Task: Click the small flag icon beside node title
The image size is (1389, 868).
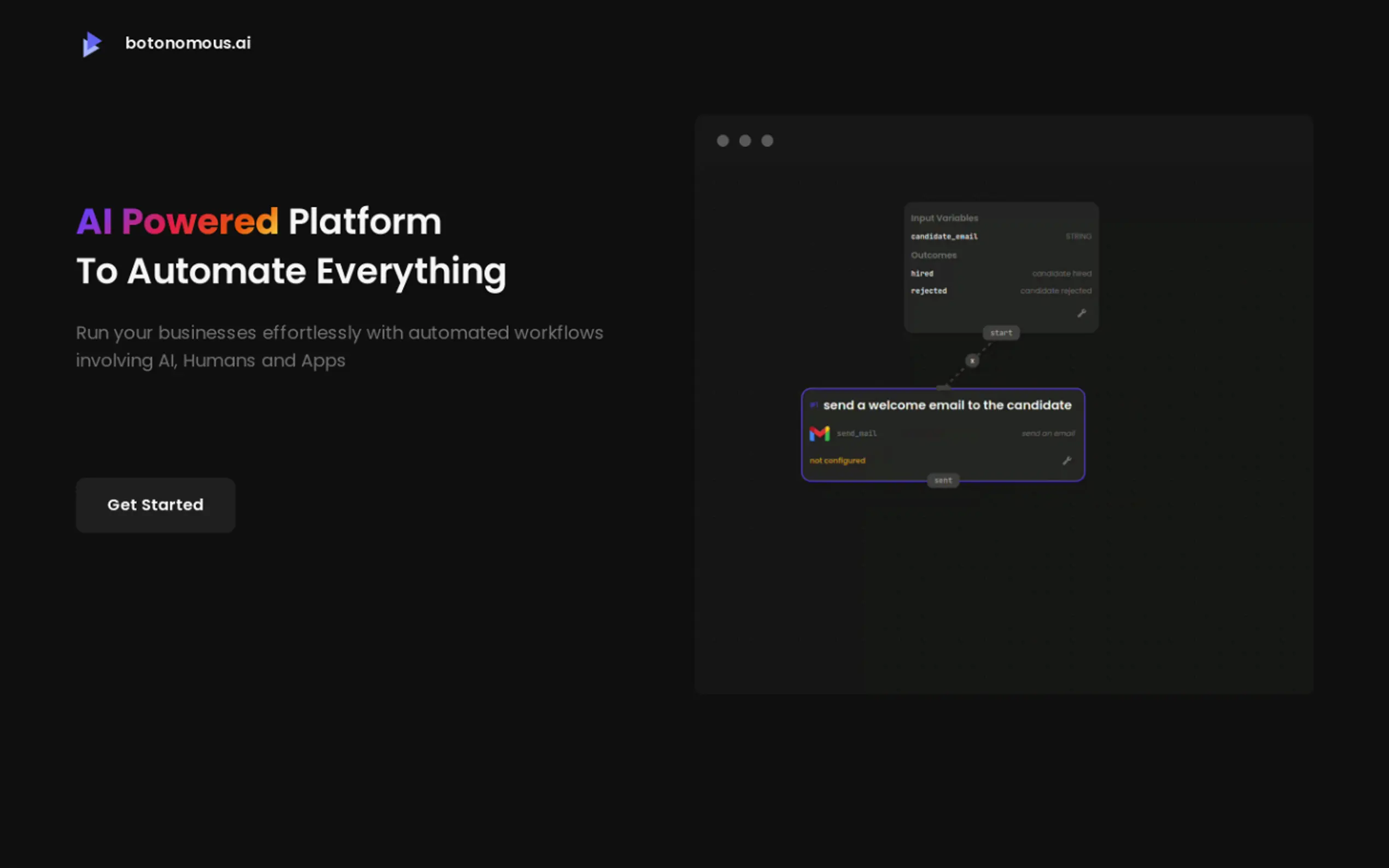Action: click(x=813, y=405)
